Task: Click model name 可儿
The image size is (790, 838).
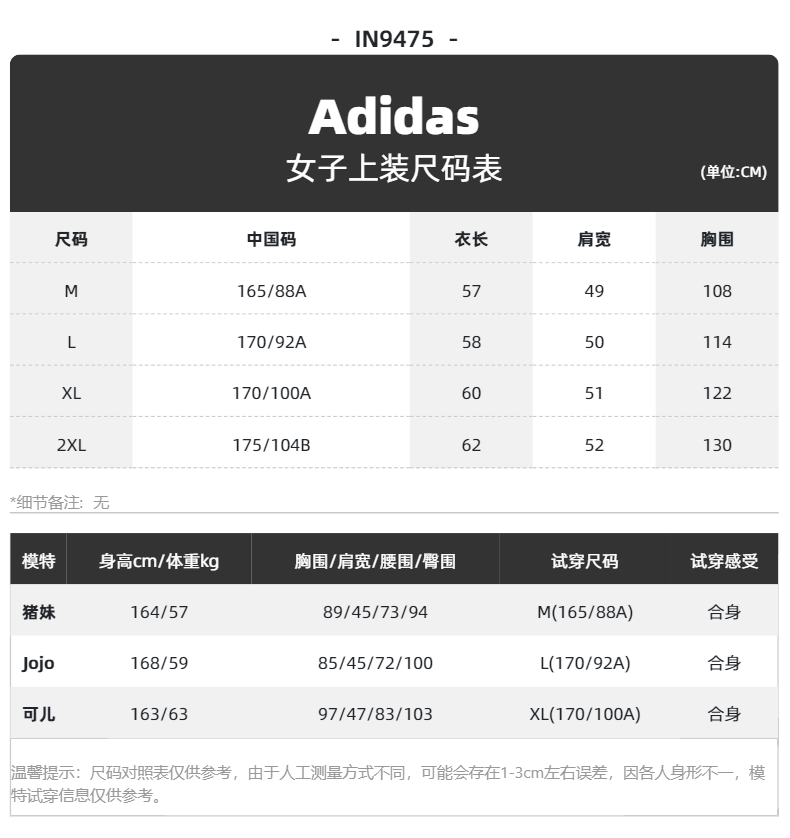Action: (x=38, y=714)
